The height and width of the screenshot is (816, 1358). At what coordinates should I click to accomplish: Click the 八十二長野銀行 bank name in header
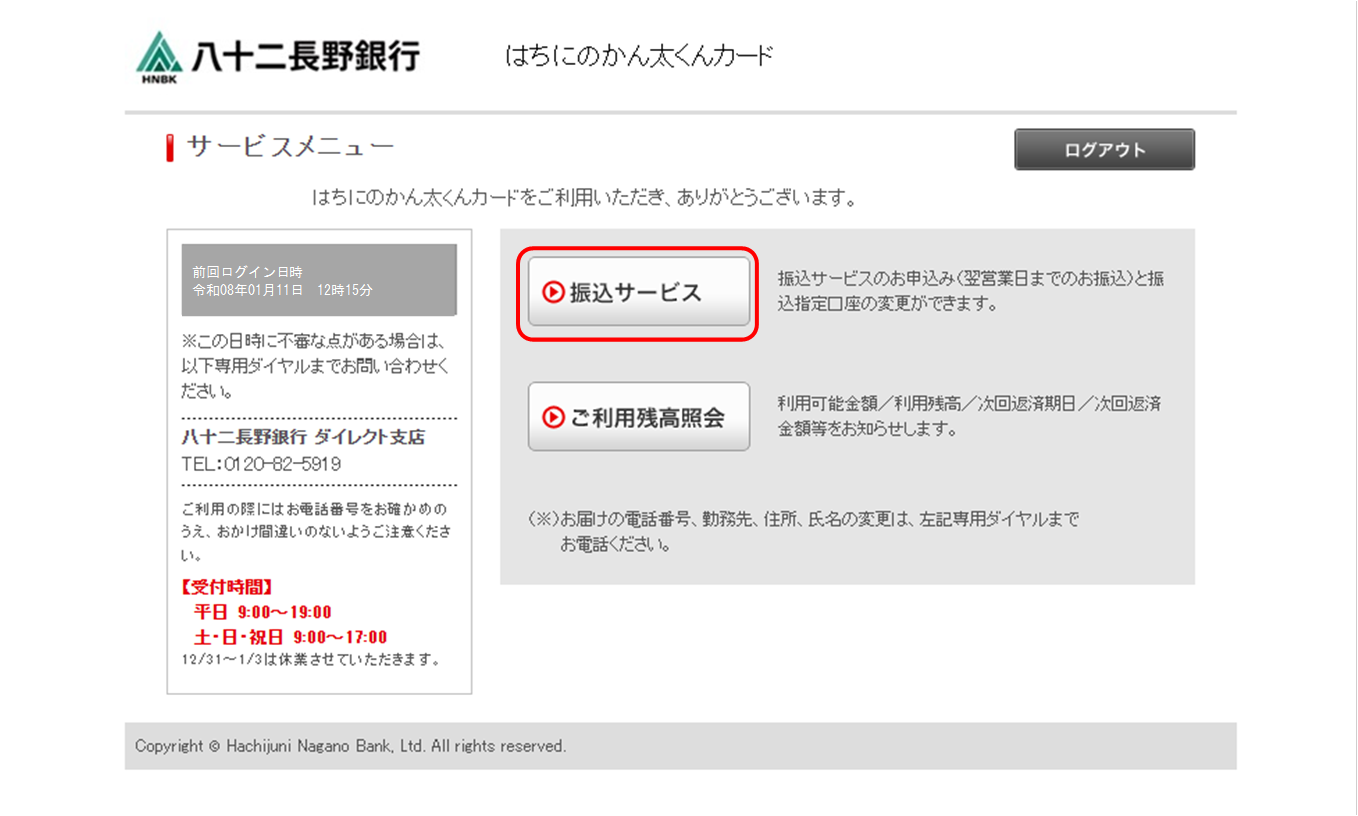305,55
